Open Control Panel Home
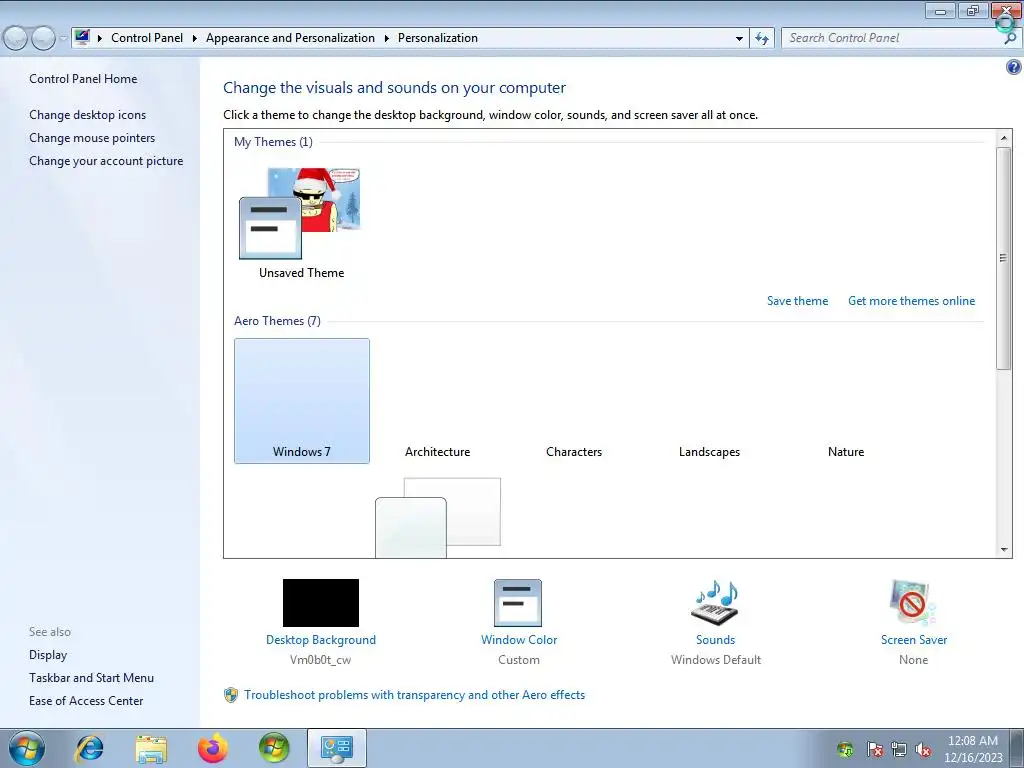This screenshot has height=768, width=1024. point(83,79)
